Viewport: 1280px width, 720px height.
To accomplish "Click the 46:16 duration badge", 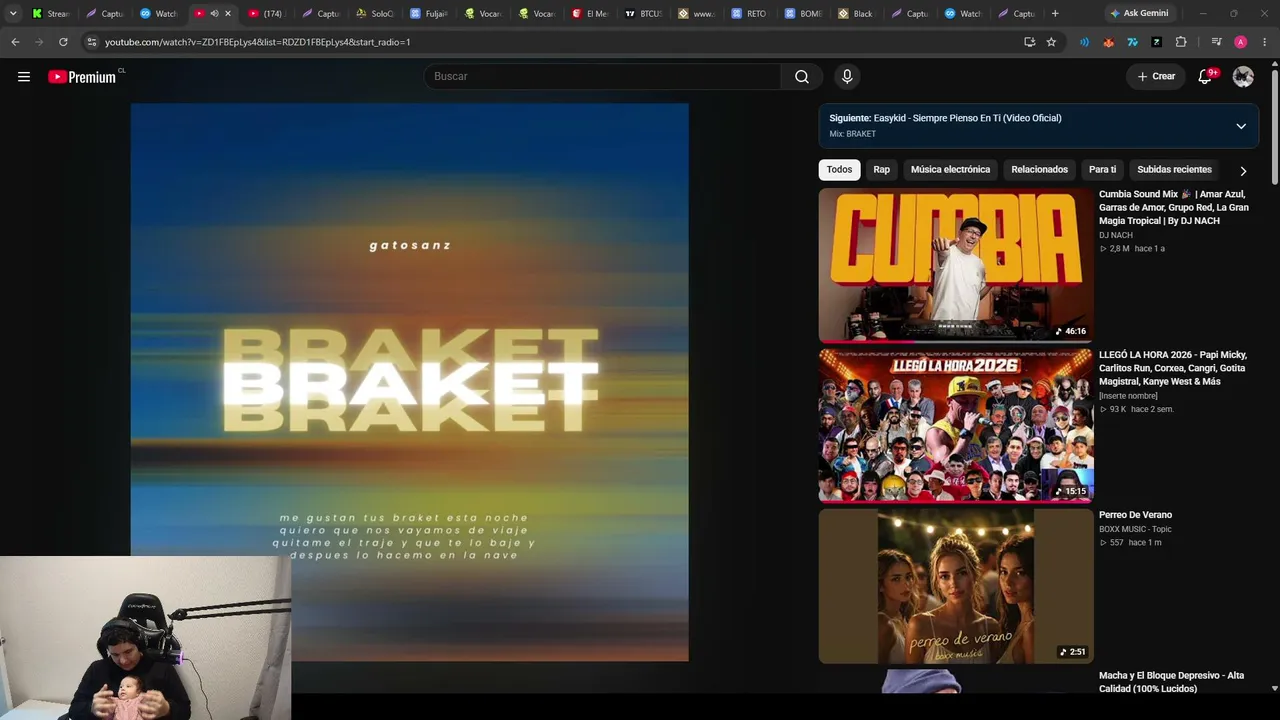I will 1071,331.
